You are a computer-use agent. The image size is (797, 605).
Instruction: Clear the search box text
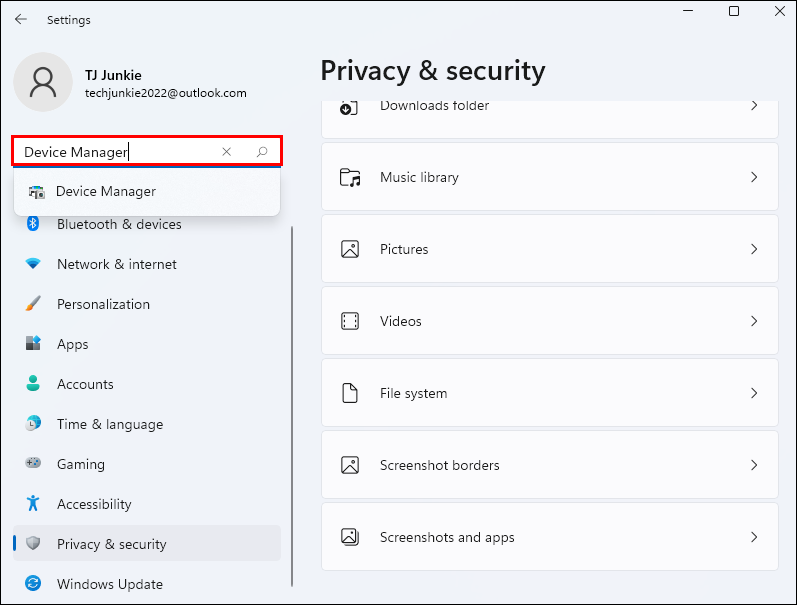point(227,152)
